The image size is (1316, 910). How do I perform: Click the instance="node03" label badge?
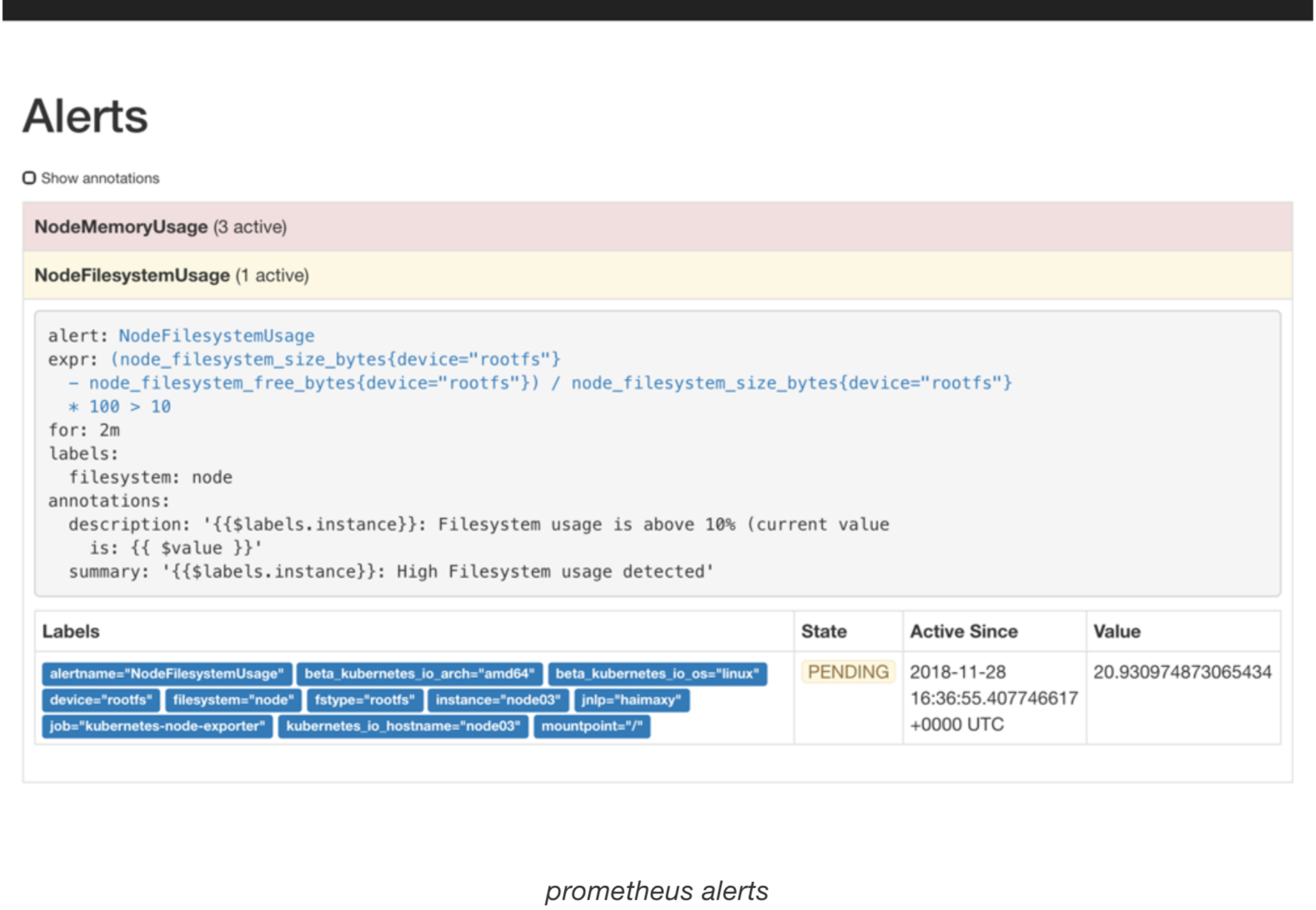(x=498, y=700)
